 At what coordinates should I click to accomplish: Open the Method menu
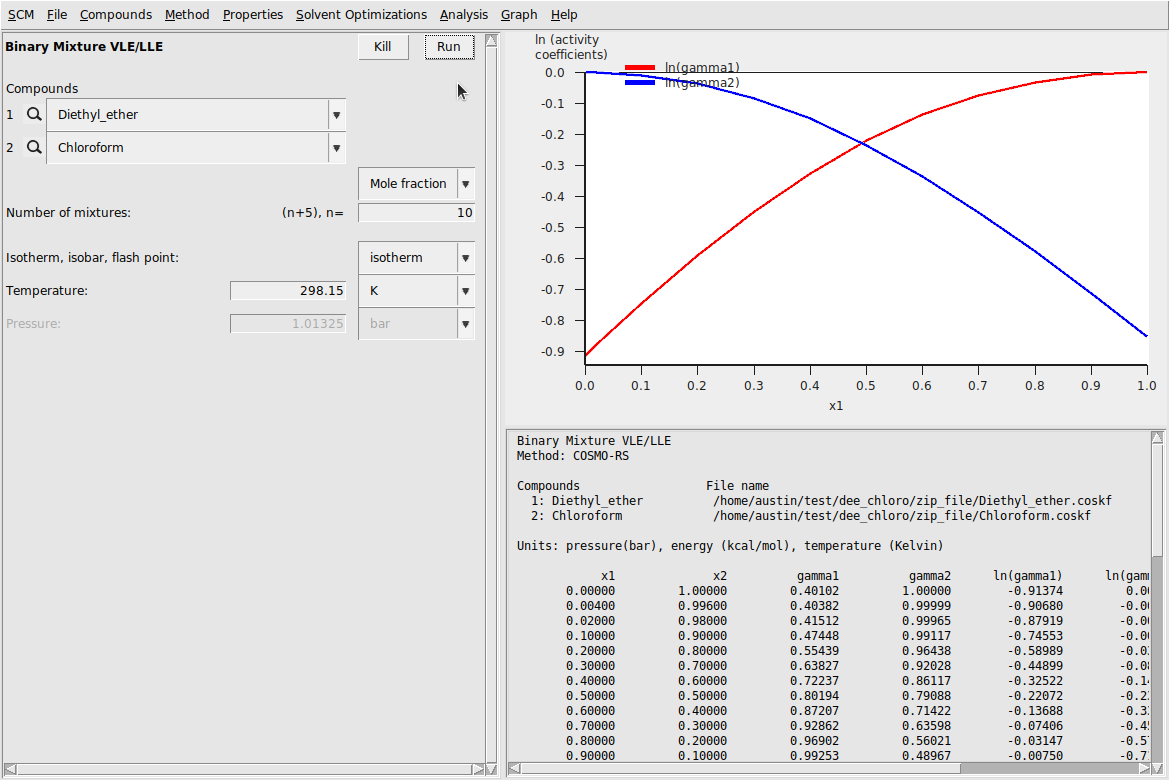click(x=187, y=14)
